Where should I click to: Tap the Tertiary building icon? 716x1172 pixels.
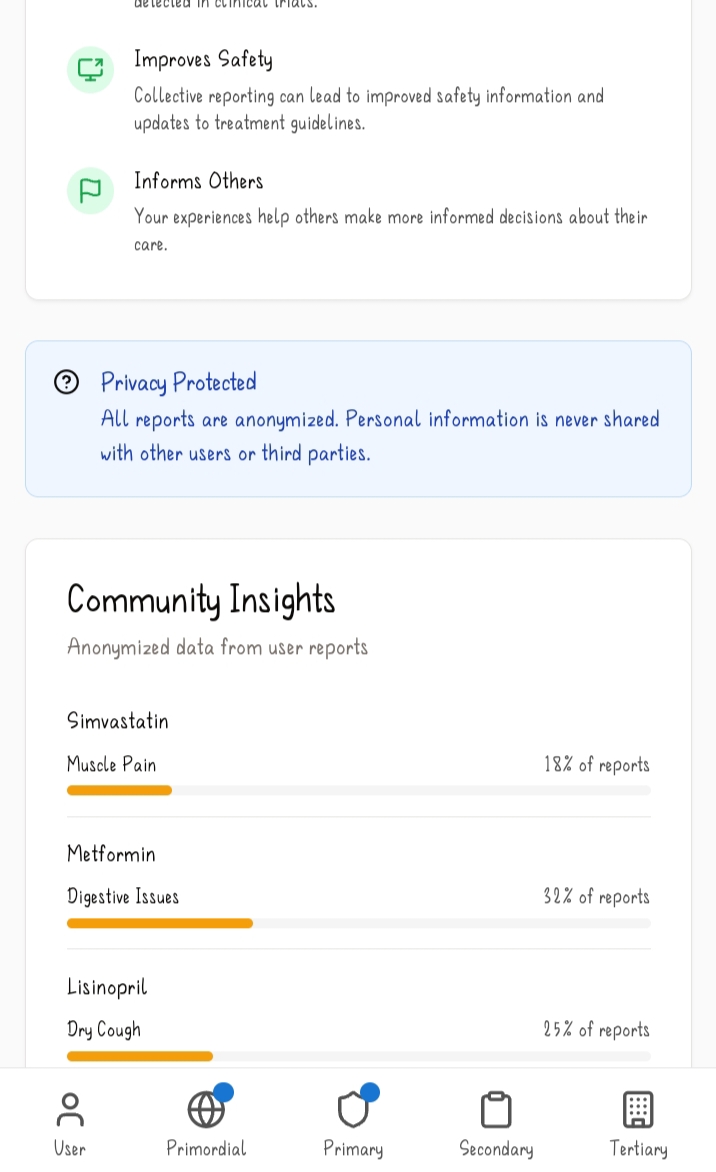[638, 1109]
